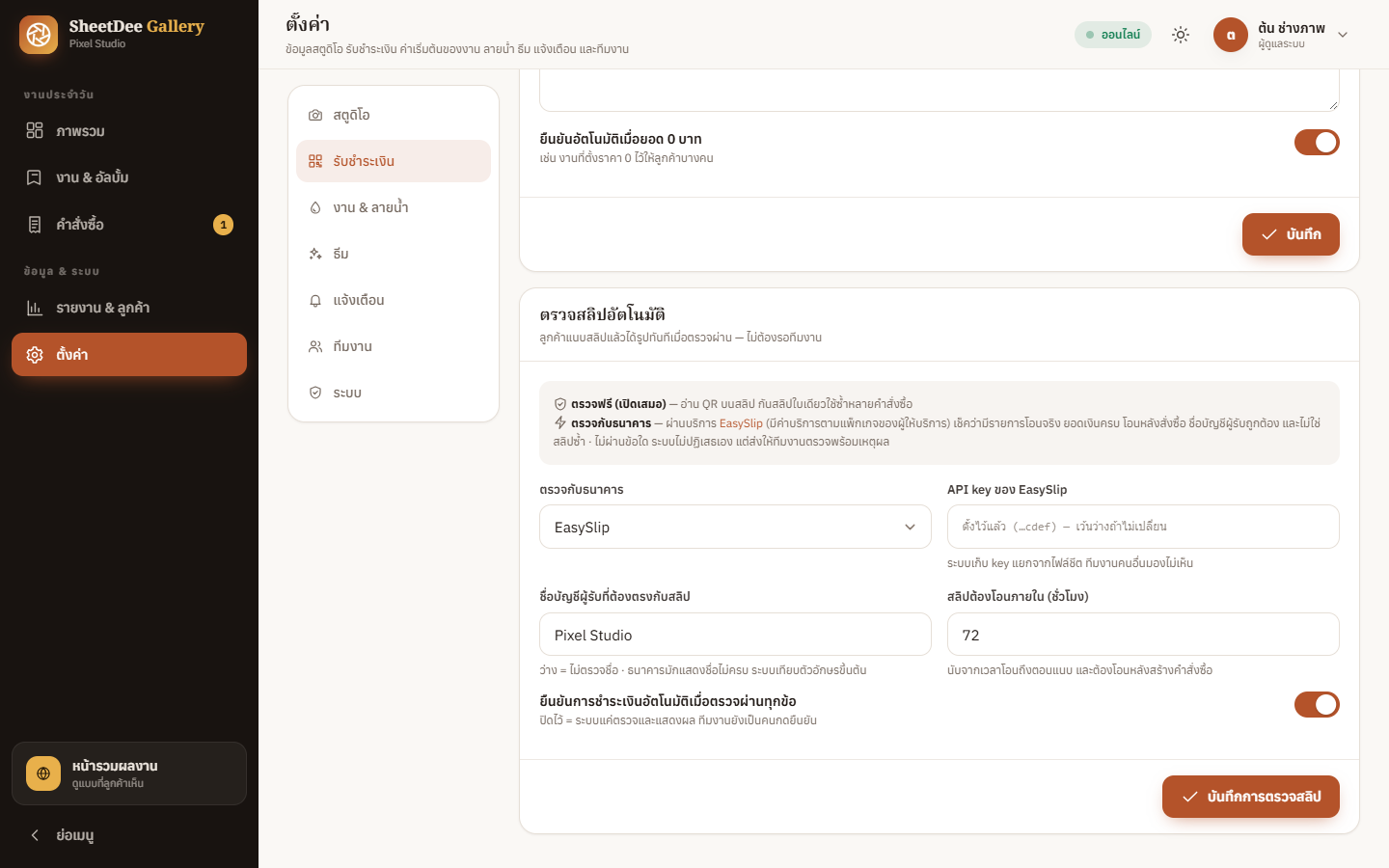The image size is (1389, 868).
Task: Switch to งาน & ลายน้ำ settings tab
Action: pos(394,207)
